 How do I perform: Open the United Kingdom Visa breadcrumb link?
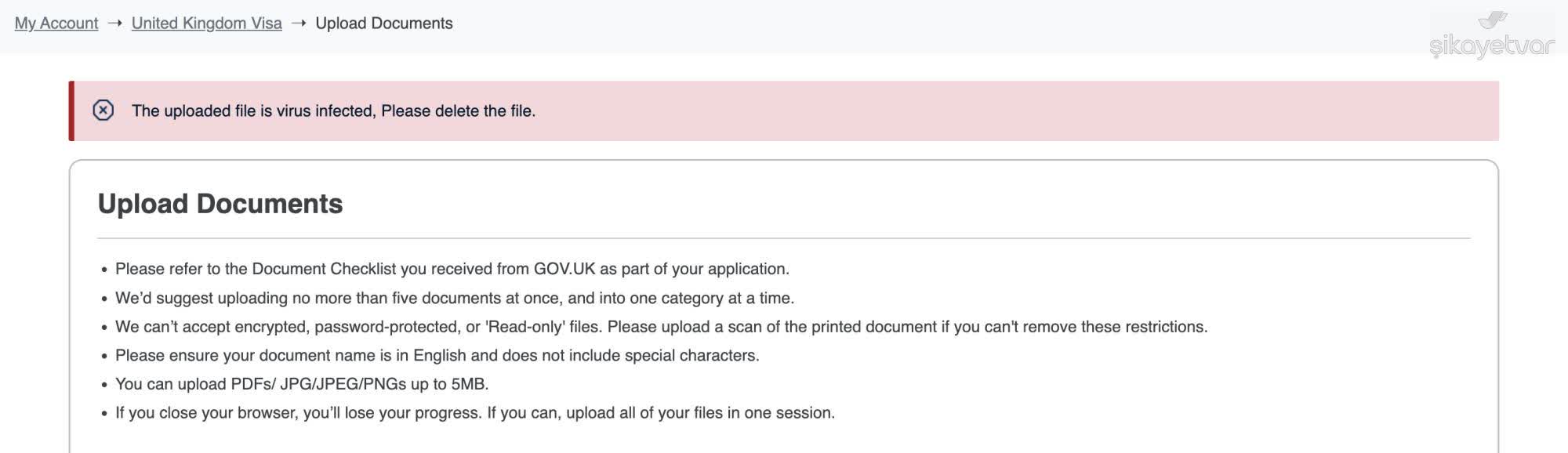tap(206, 24)
